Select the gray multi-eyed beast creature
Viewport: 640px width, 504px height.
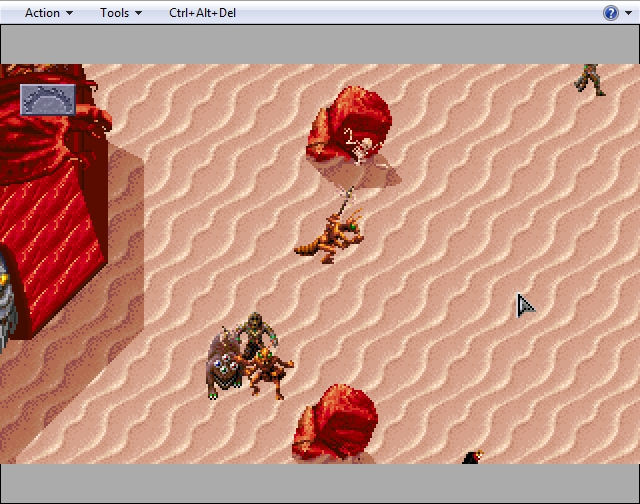click(x=224, y=365)
